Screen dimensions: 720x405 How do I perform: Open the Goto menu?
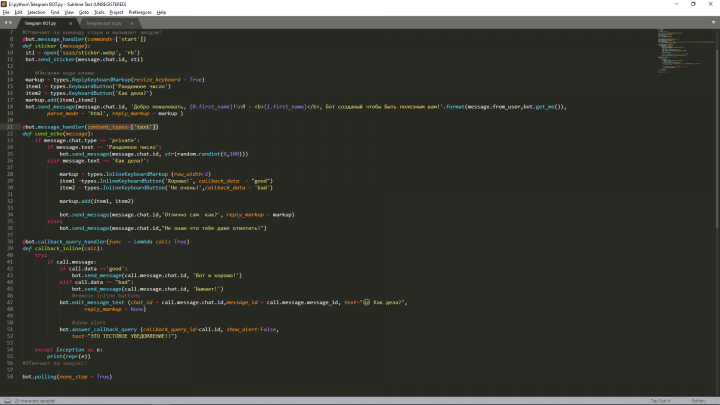[x=84, y=12]
